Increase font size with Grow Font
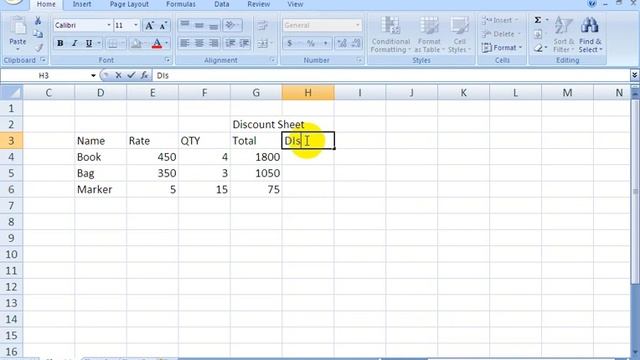Viewport: 640px width, 360px height. coord(149,26)
